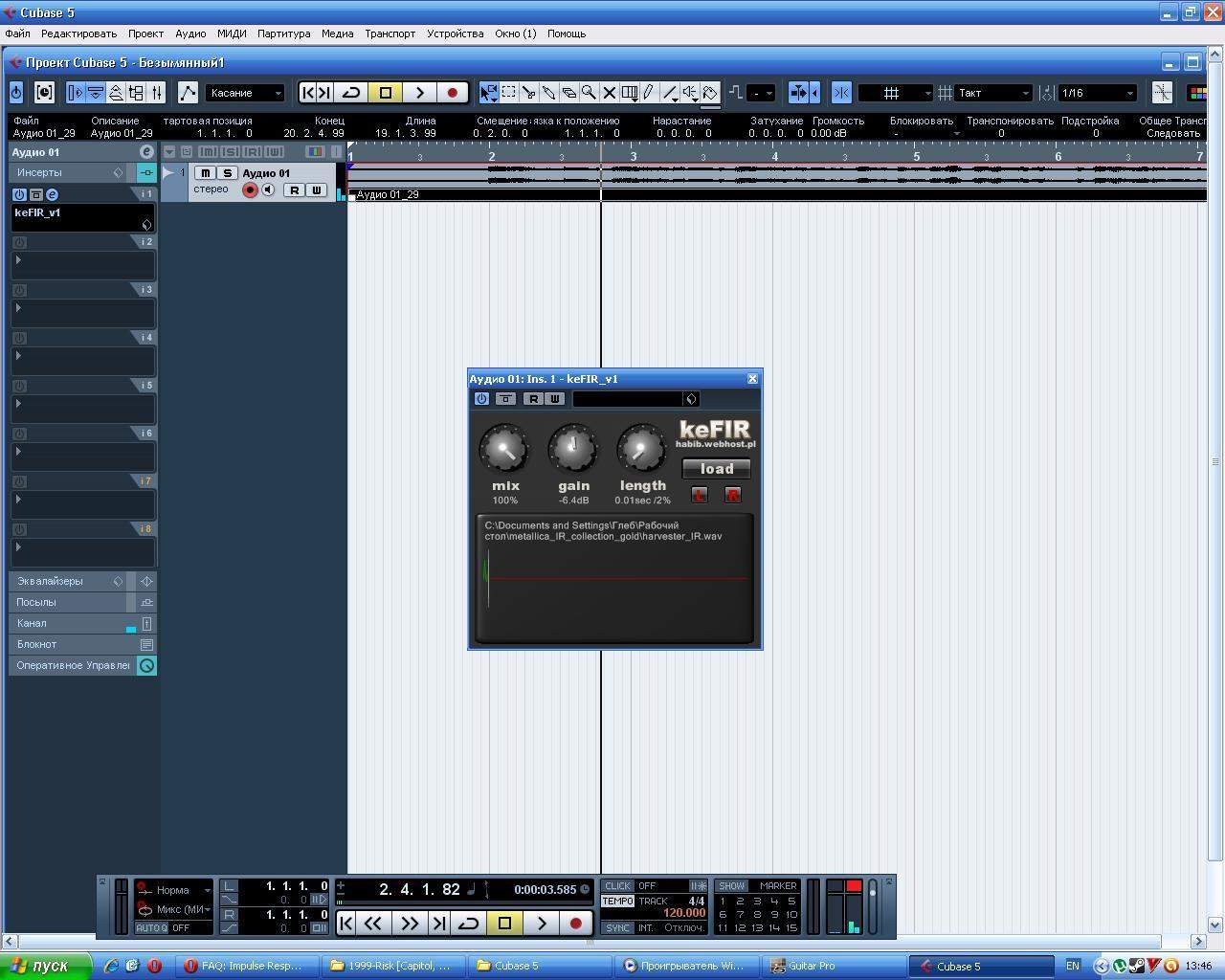Open the Operative Control section icon
The height and width of the screenshot is (980, 1225).
146,665
